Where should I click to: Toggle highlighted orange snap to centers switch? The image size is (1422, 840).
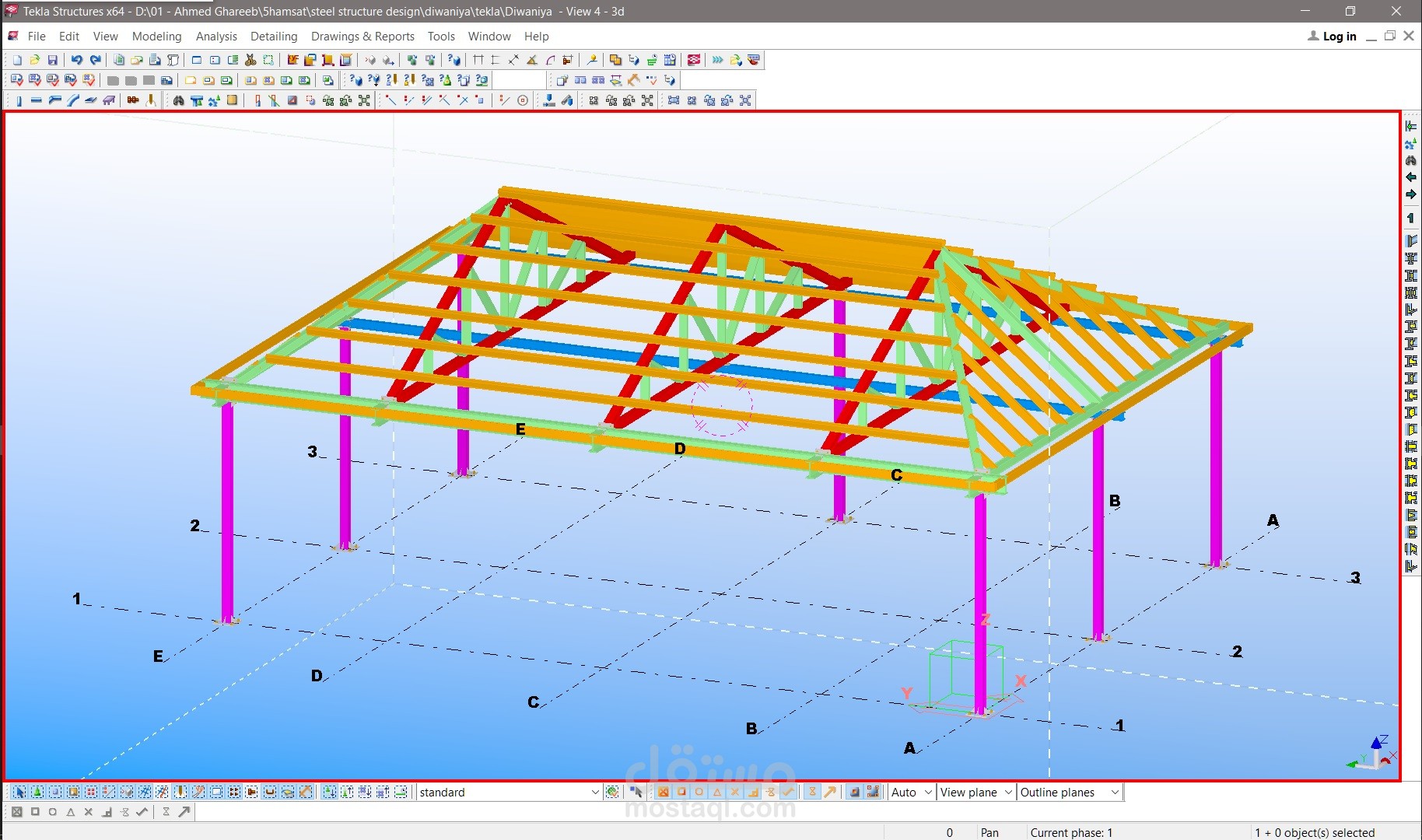(x=699, y=792)
